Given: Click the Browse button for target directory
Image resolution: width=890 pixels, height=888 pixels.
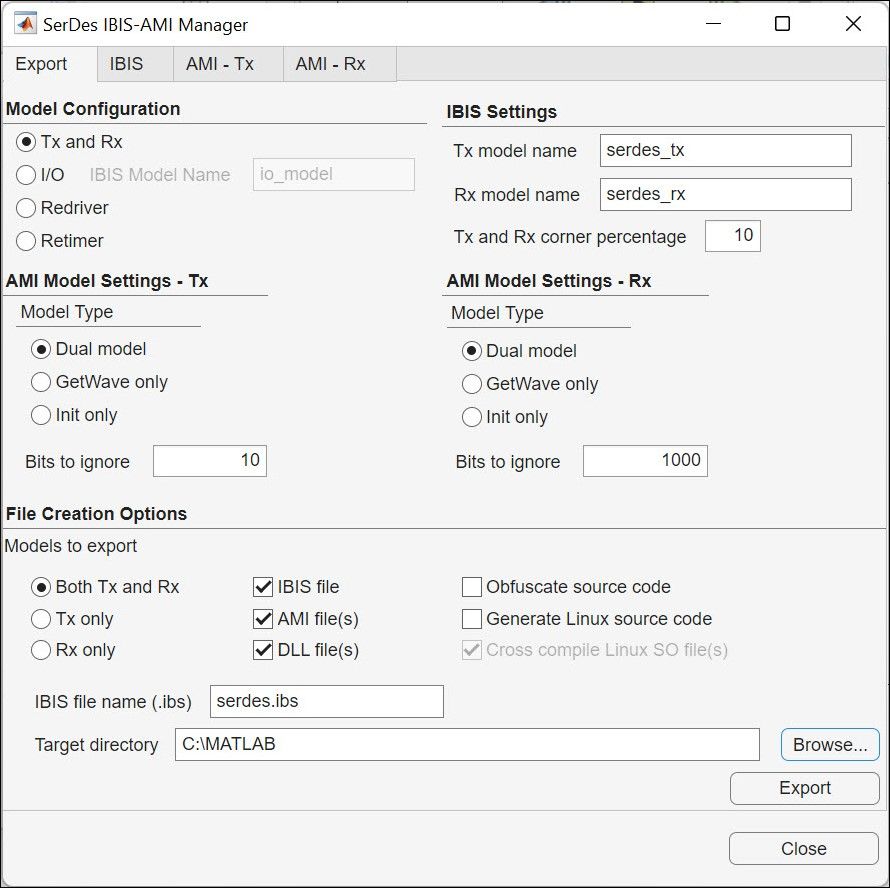Looking at the screenshot, I should coord(830,744).
